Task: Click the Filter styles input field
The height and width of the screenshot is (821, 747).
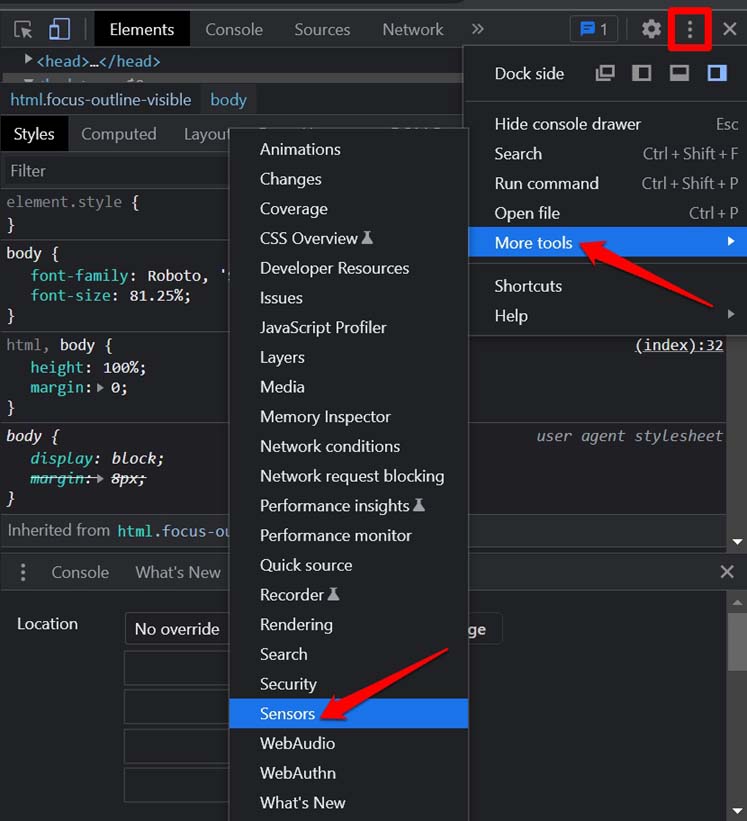Action: click(116, 171)
